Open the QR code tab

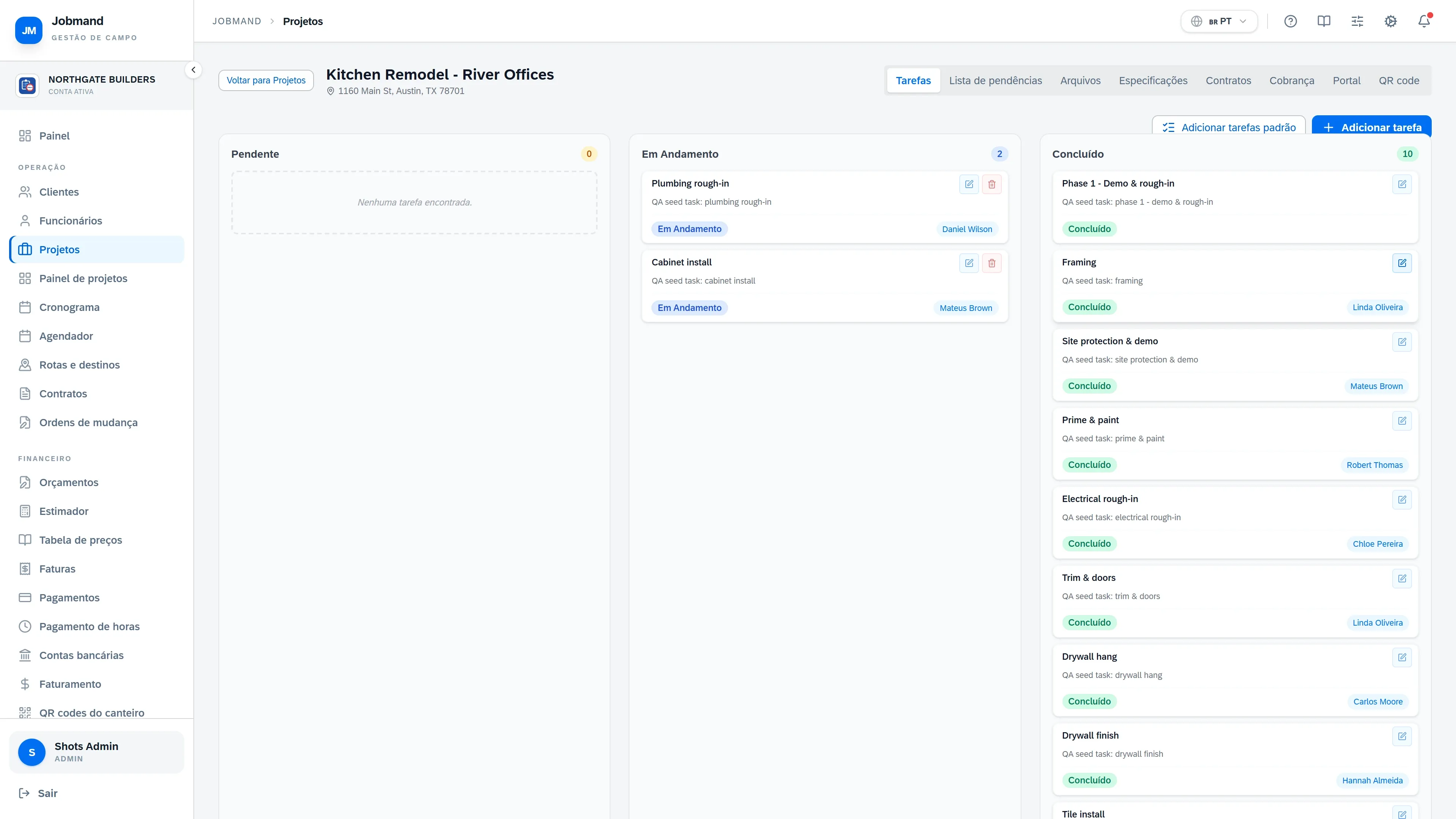[1399, 80]
